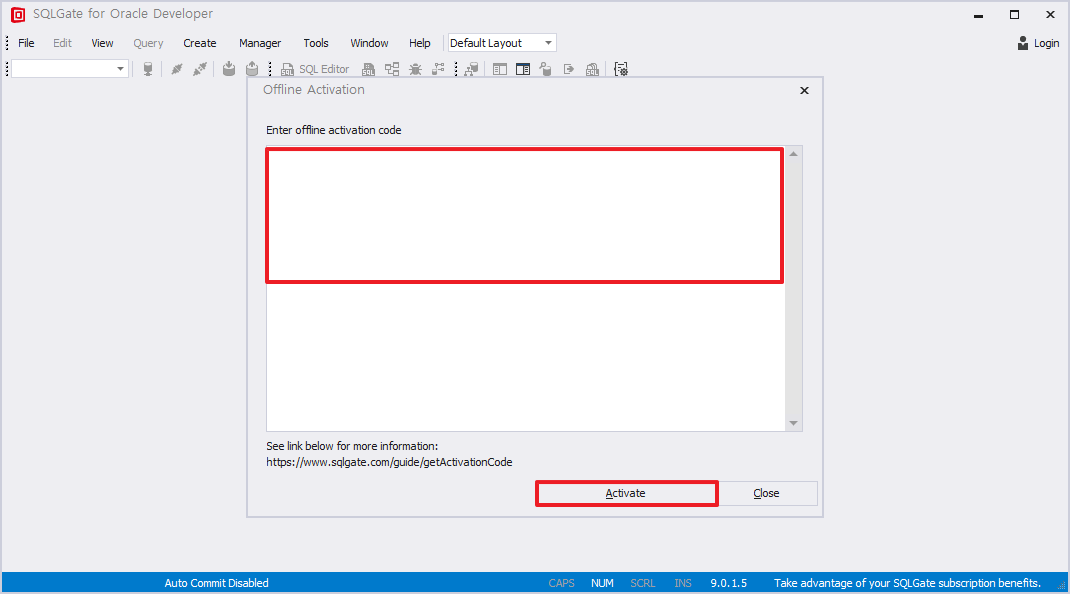Click the connect plug icon
This screenshot has height=594, width=1070.
177,69
